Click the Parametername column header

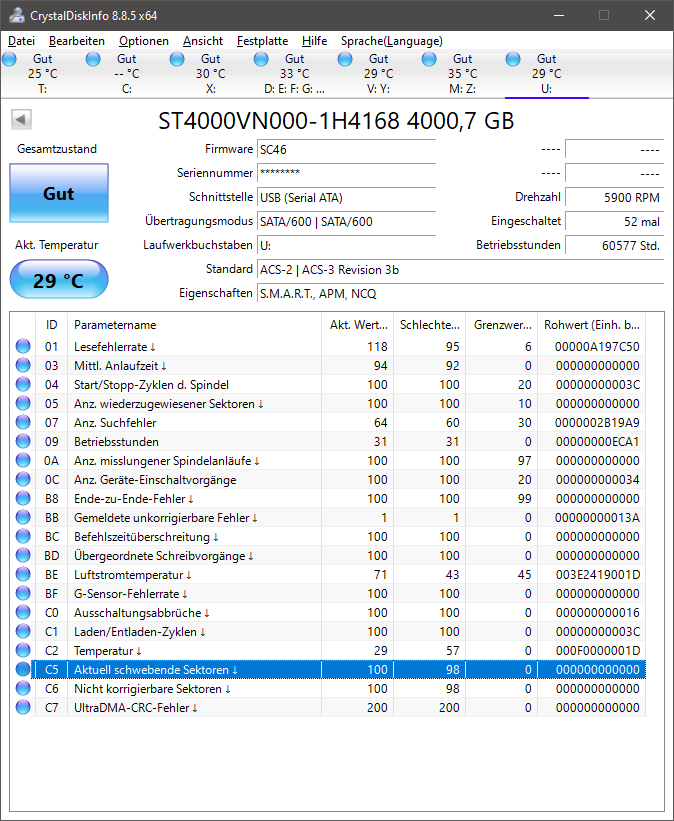click(194, 325)
